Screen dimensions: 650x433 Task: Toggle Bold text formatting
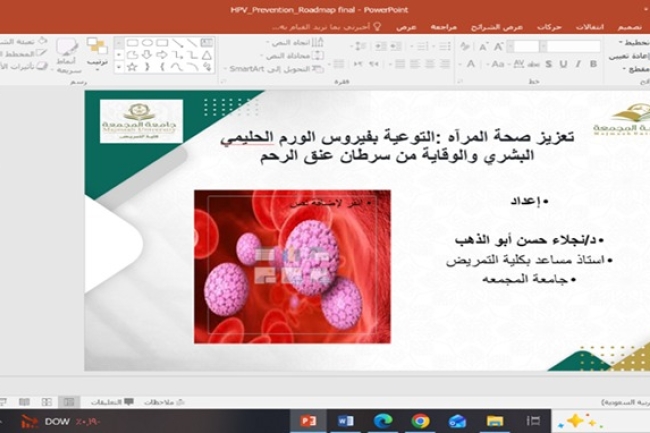(593, 64)
